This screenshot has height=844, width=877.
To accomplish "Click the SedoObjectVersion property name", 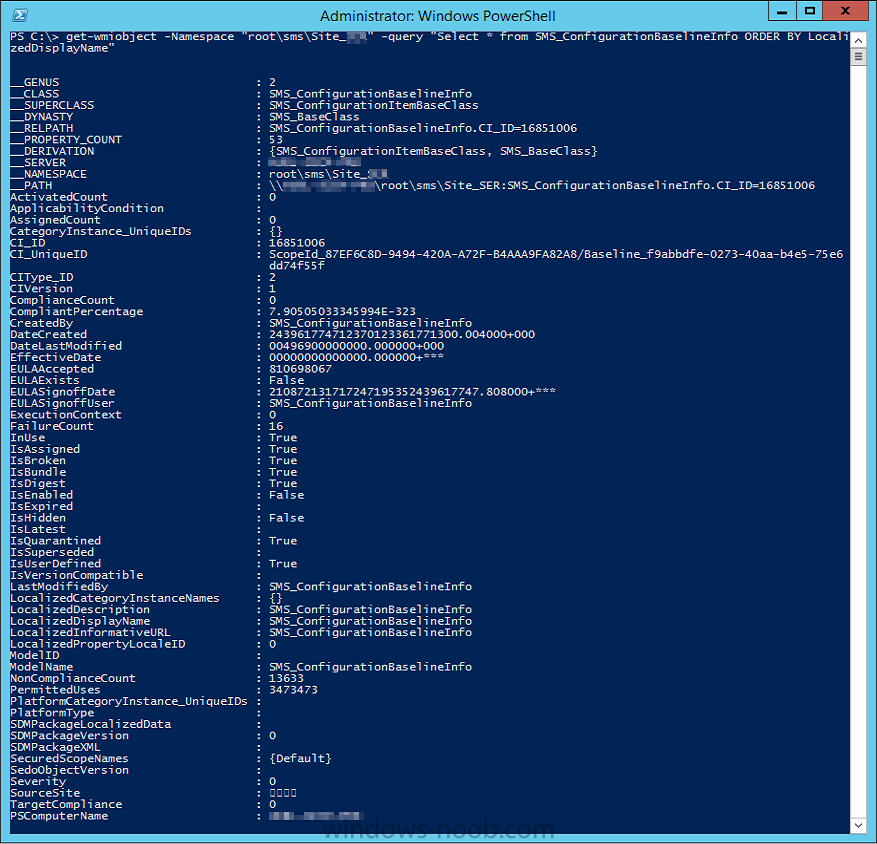I will coord(69,770).
